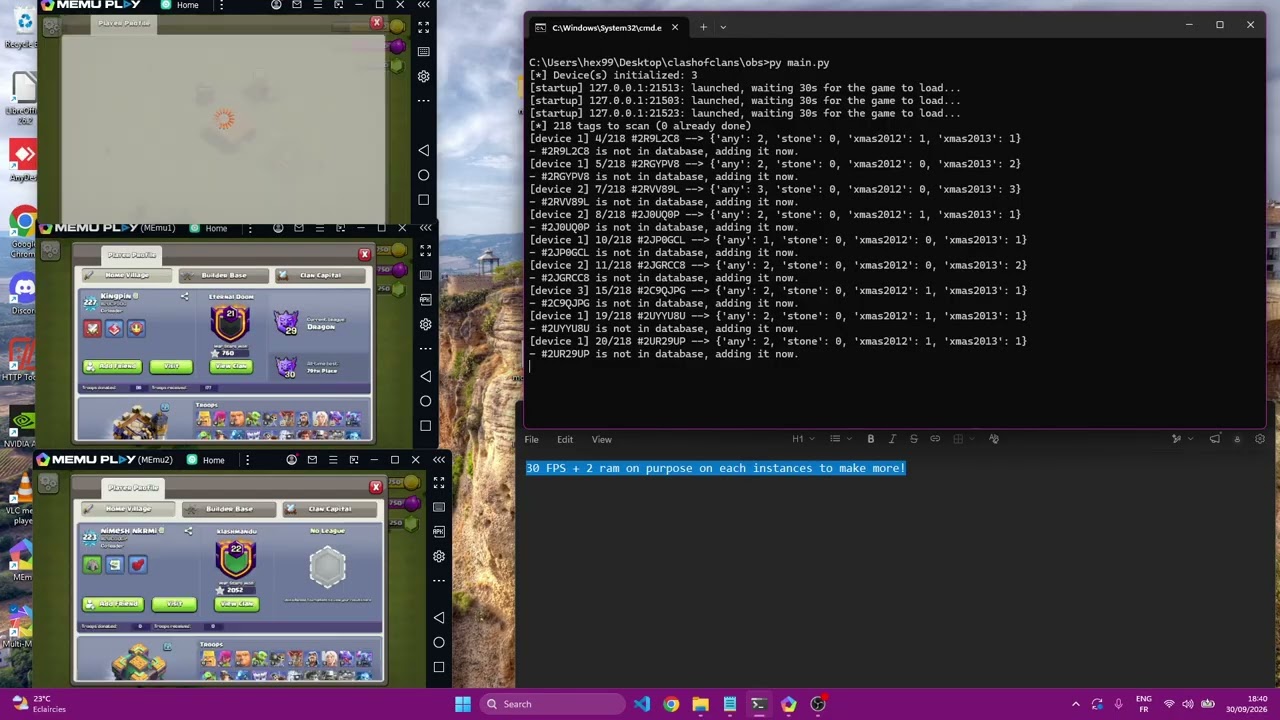Open MEmu1 sidebar settings gear

(x=425, y=325)
